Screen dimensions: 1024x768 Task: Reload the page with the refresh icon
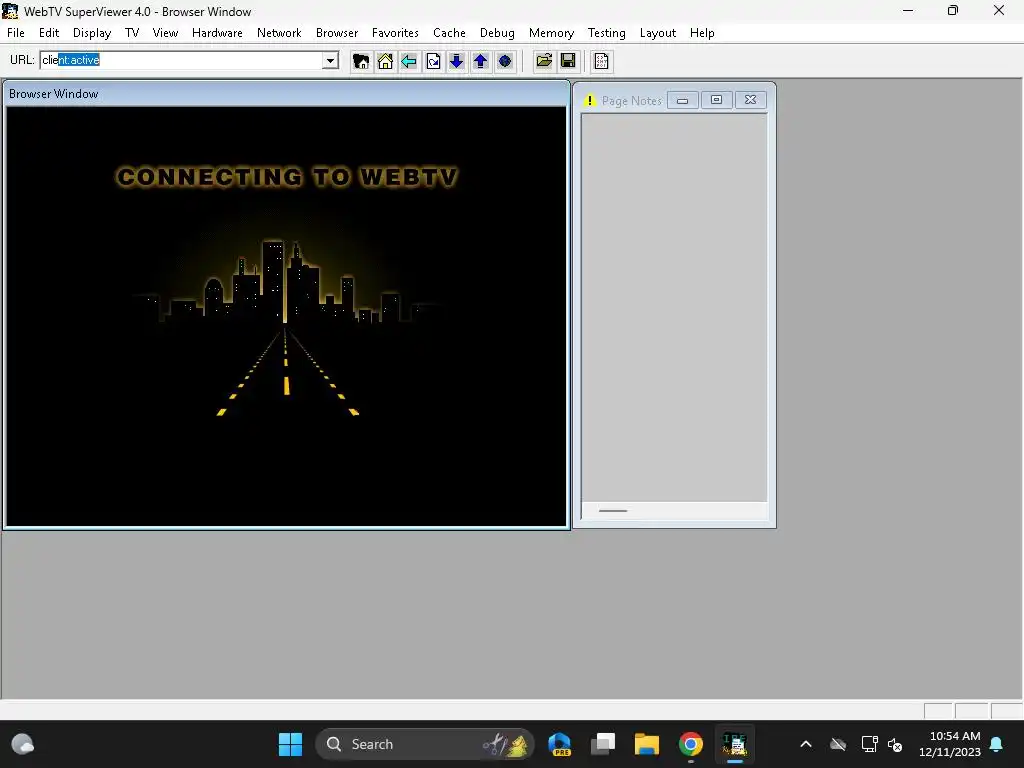(433, 61)
